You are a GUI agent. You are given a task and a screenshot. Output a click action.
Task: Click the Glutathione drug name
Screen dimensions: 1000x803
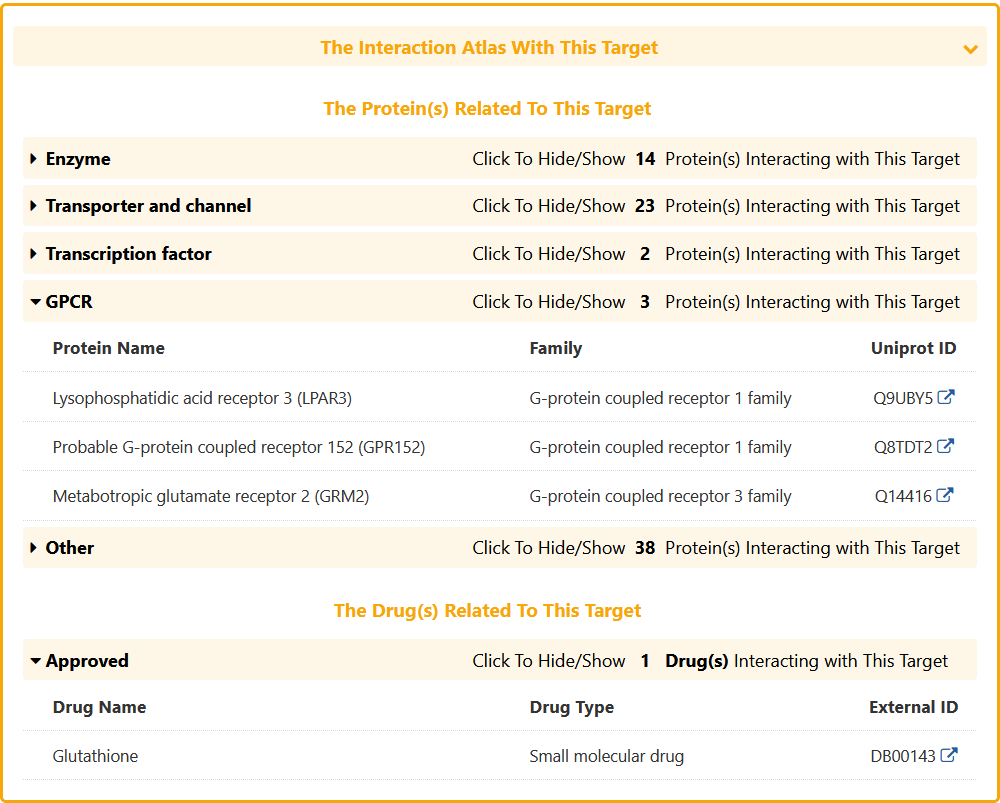tap(95, 756)
